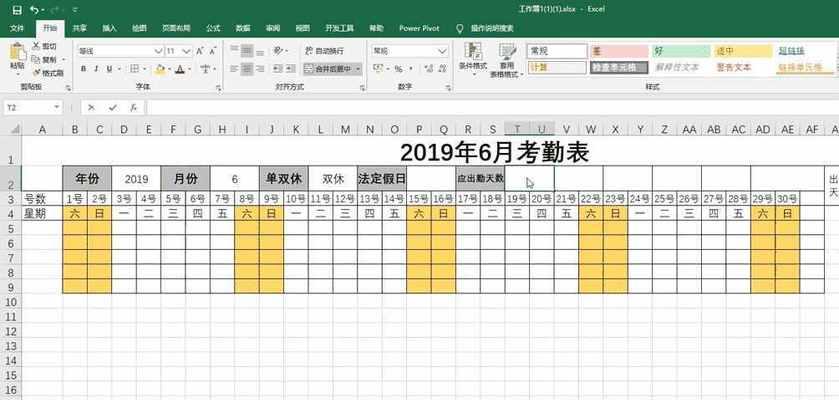
Task: Increase font size with the large A icon
Action: (x=200, y=51)
